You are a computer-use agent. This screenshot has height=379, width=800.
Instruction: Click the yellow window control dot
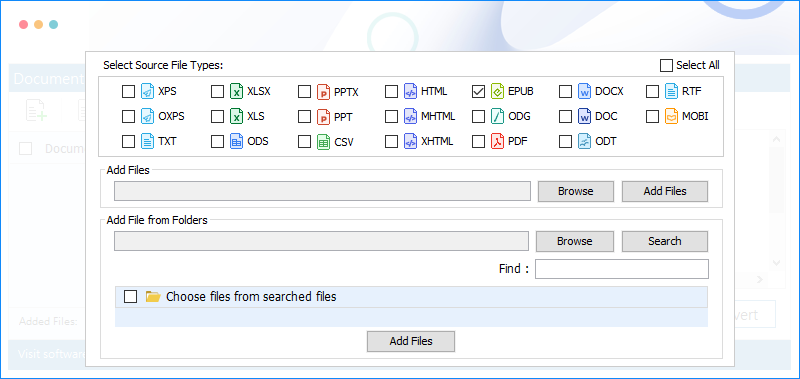(38, 24)
